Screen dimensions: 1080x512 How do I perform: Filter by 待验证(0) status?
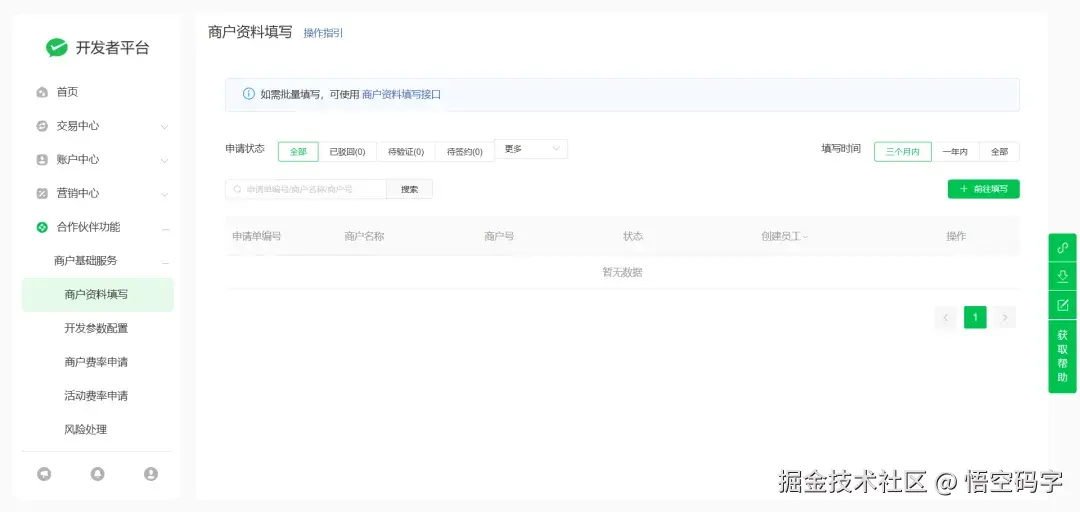406,152
